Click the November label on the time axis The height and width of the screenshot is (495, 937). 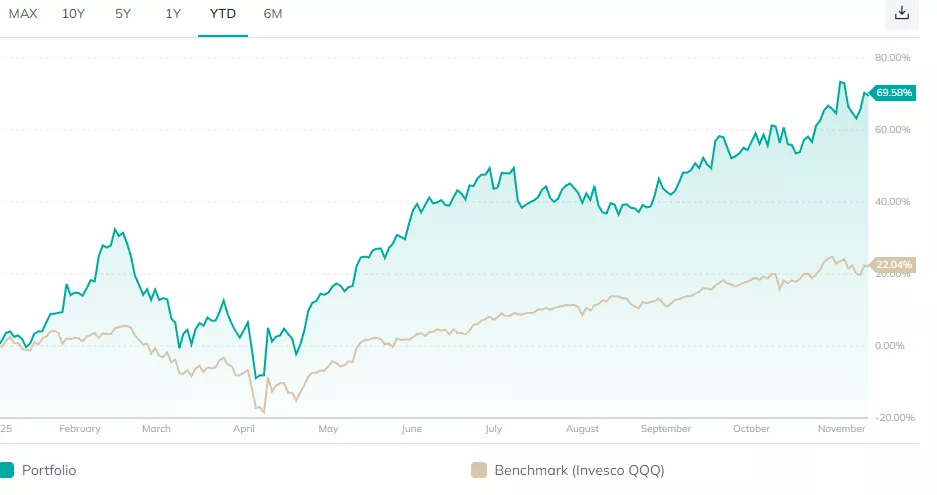[x=841, y=429]
